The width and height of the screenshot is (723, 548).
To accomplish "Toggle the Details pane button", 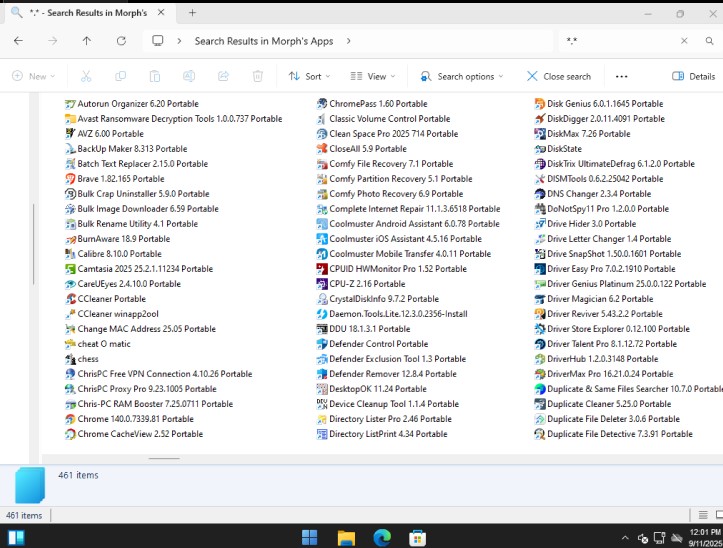I will (693, 76).
